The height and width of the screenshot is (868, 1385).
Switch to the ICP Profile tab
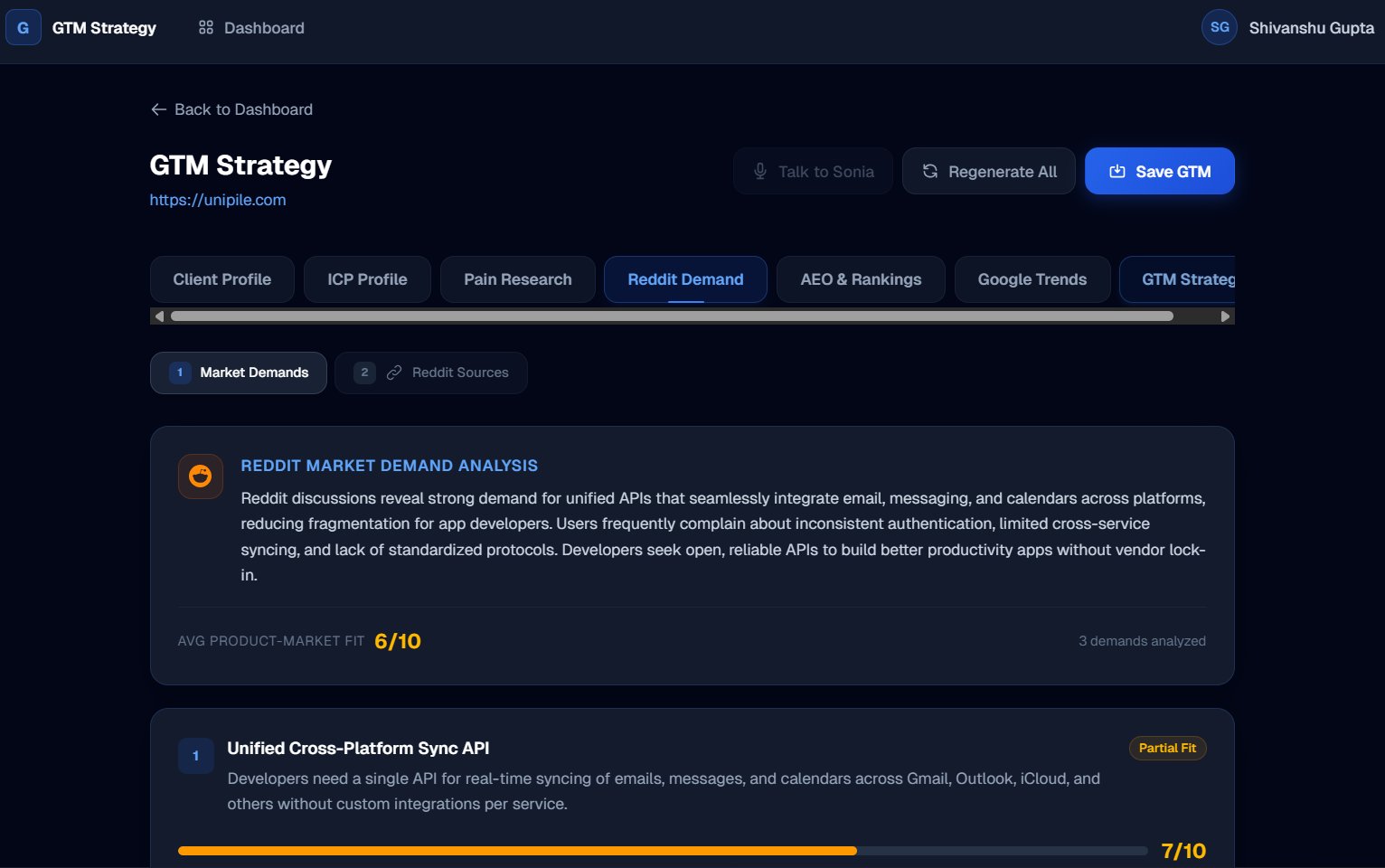[367, 279]
